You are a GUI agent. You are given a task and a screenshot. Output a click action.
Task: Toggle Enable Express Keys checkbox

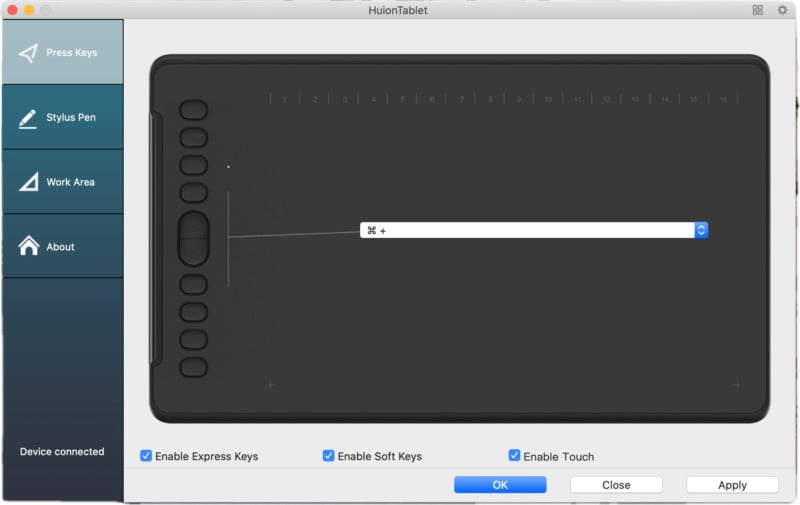click(x=146, y=456)
